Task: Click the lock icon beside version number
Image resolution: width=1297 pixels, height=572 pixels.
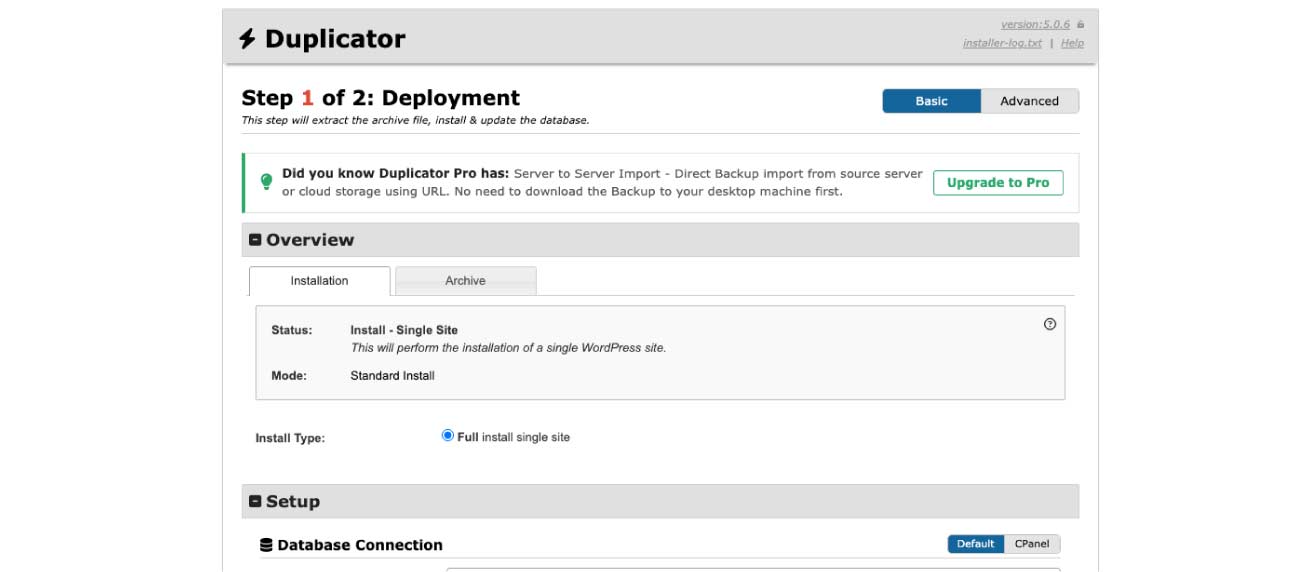Action: pos(1081,25)
